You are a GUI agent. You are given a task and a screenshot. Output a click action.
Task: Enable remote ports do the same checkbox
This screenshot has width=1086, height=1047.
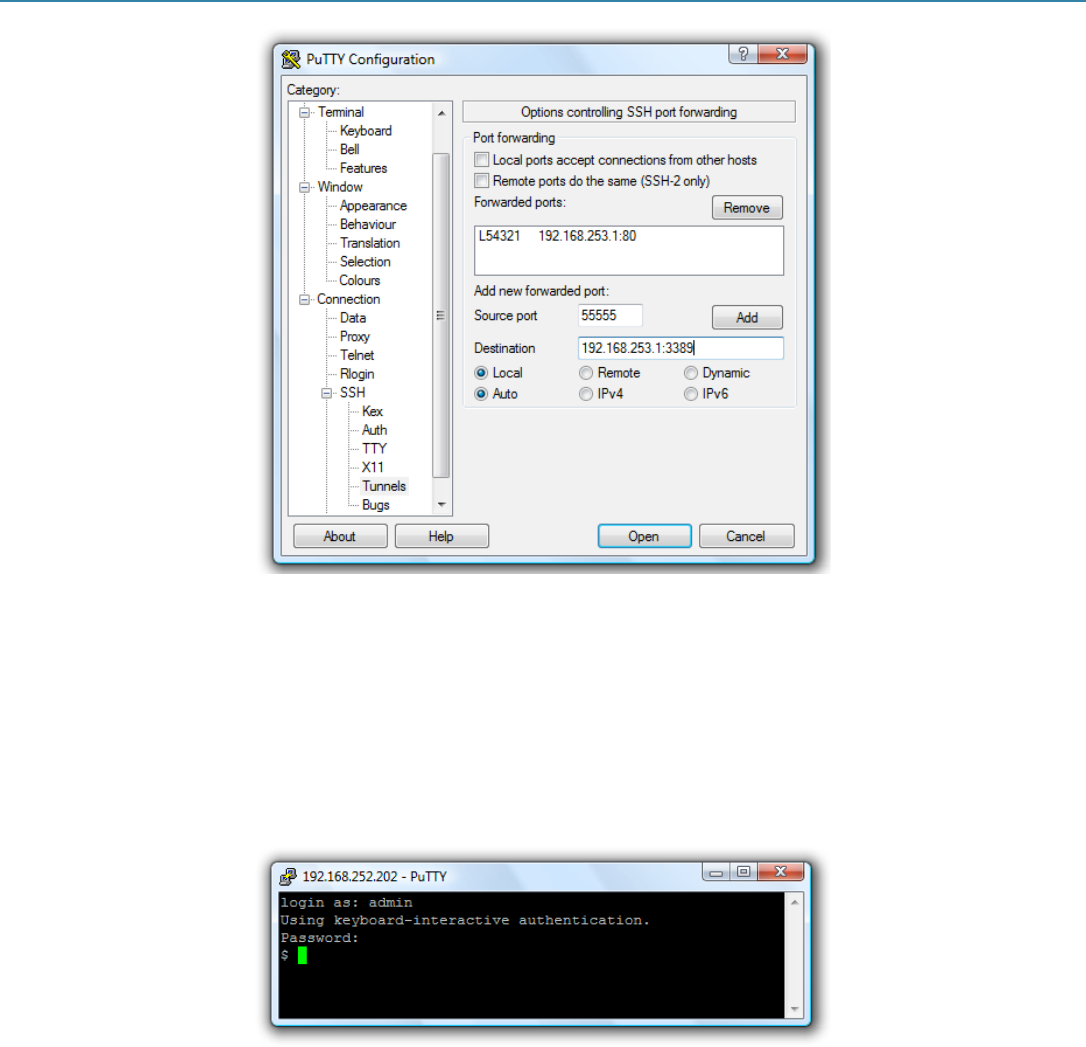(481, 181)
